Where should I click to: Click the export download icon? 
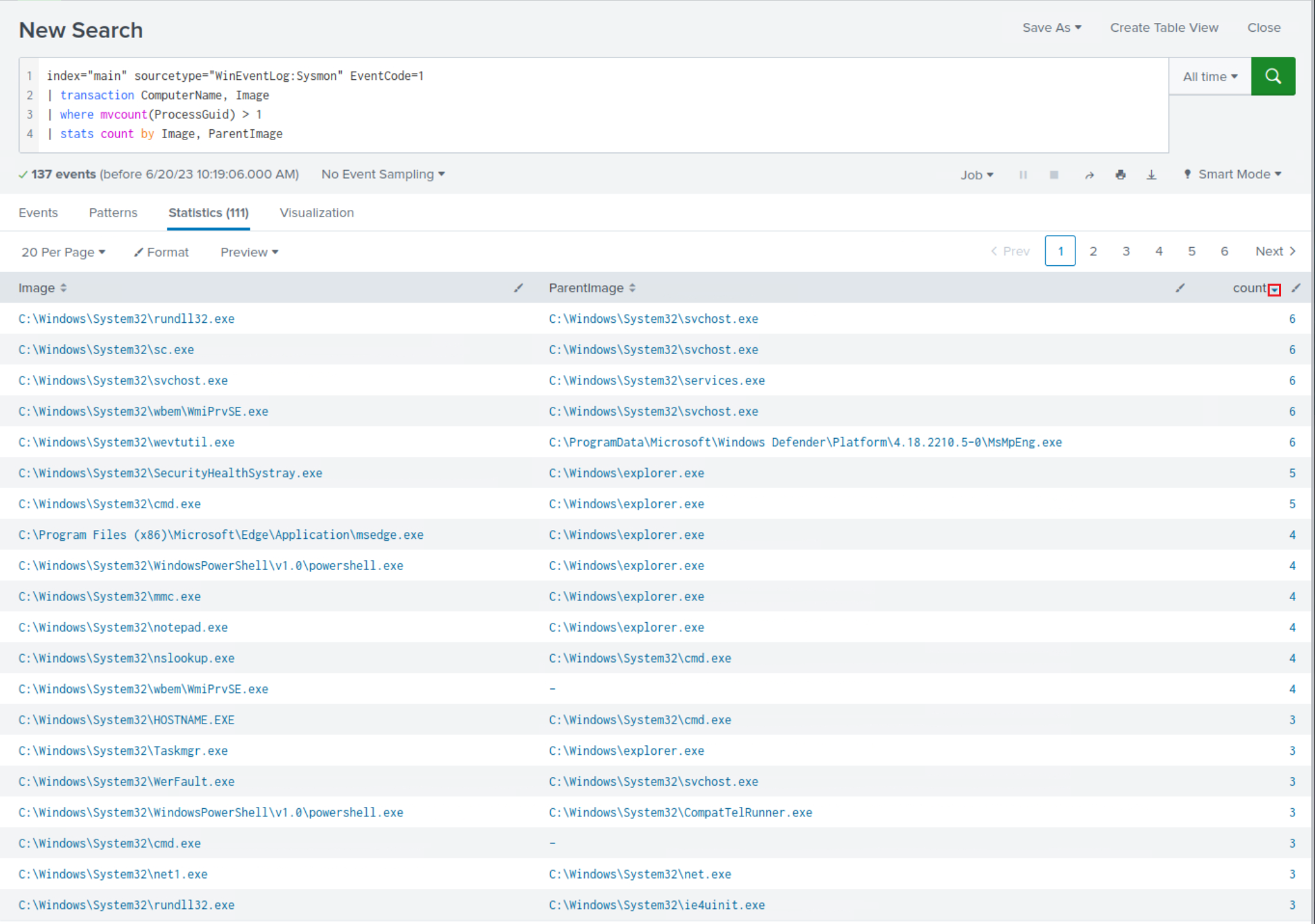(x=1151, y=175)
